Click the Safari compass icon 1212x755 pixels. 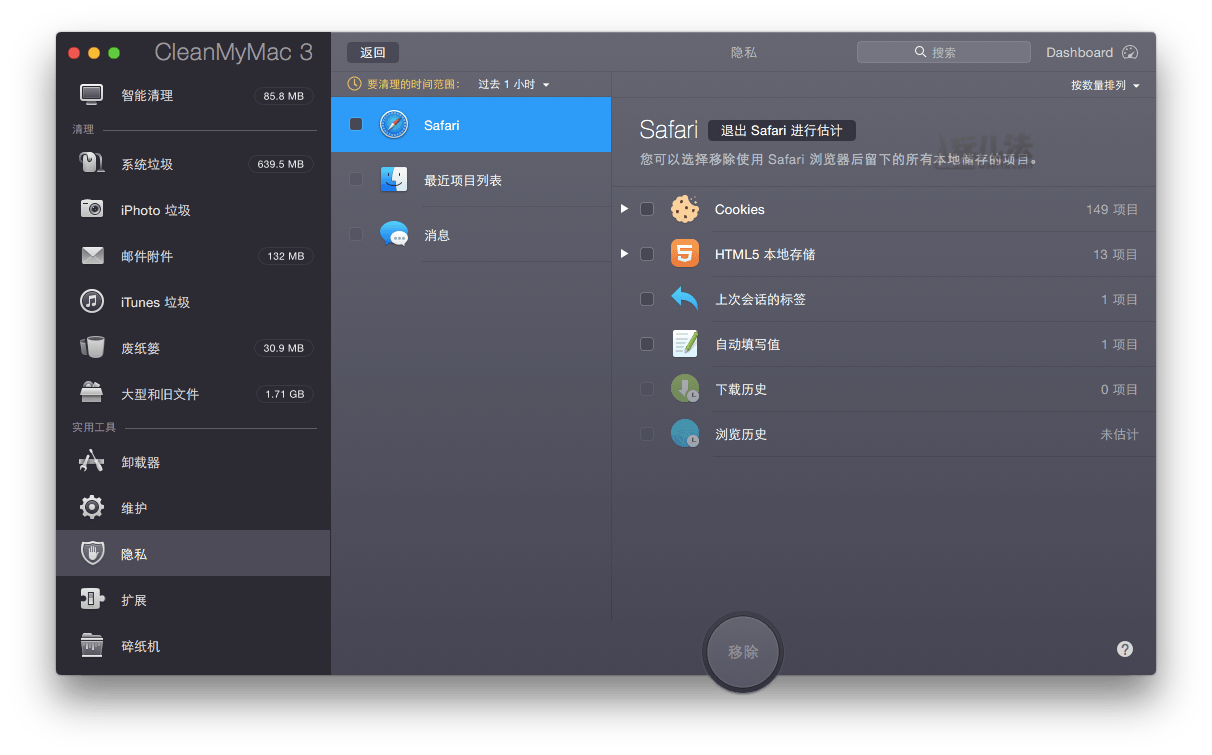(394, 125)
